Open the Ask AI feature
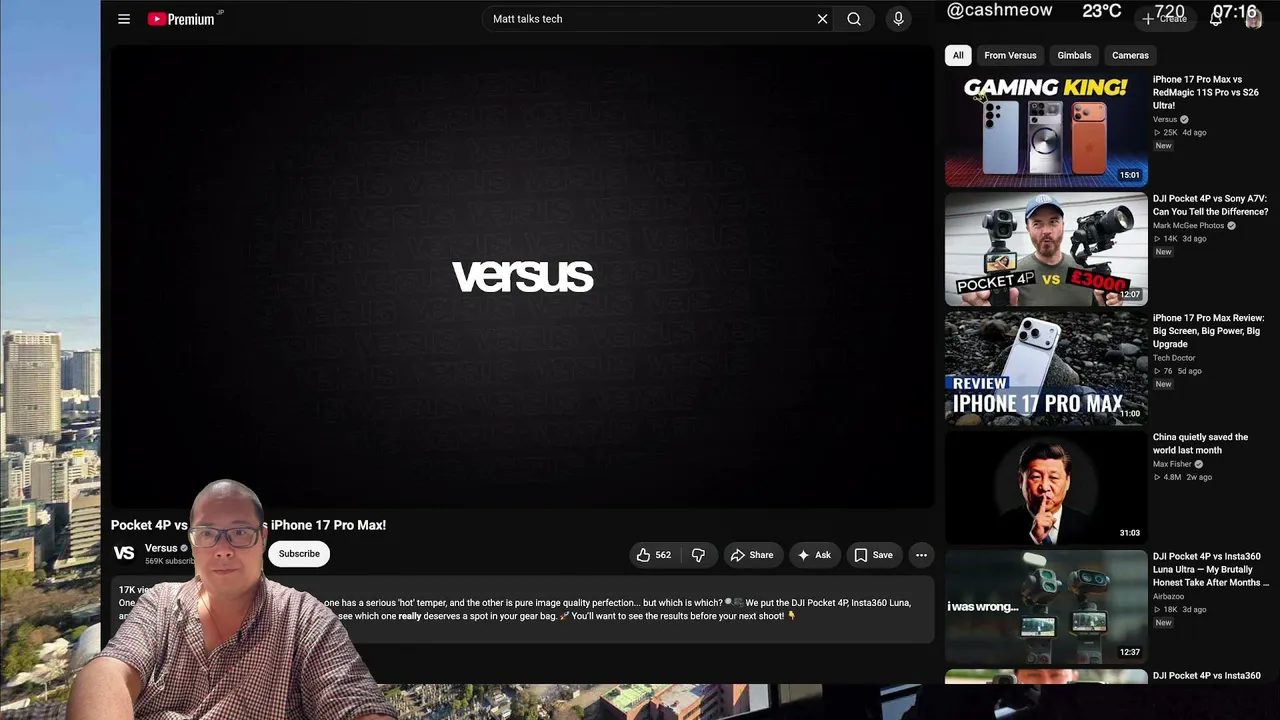The image size is (1280, 720). coord(814,555)
